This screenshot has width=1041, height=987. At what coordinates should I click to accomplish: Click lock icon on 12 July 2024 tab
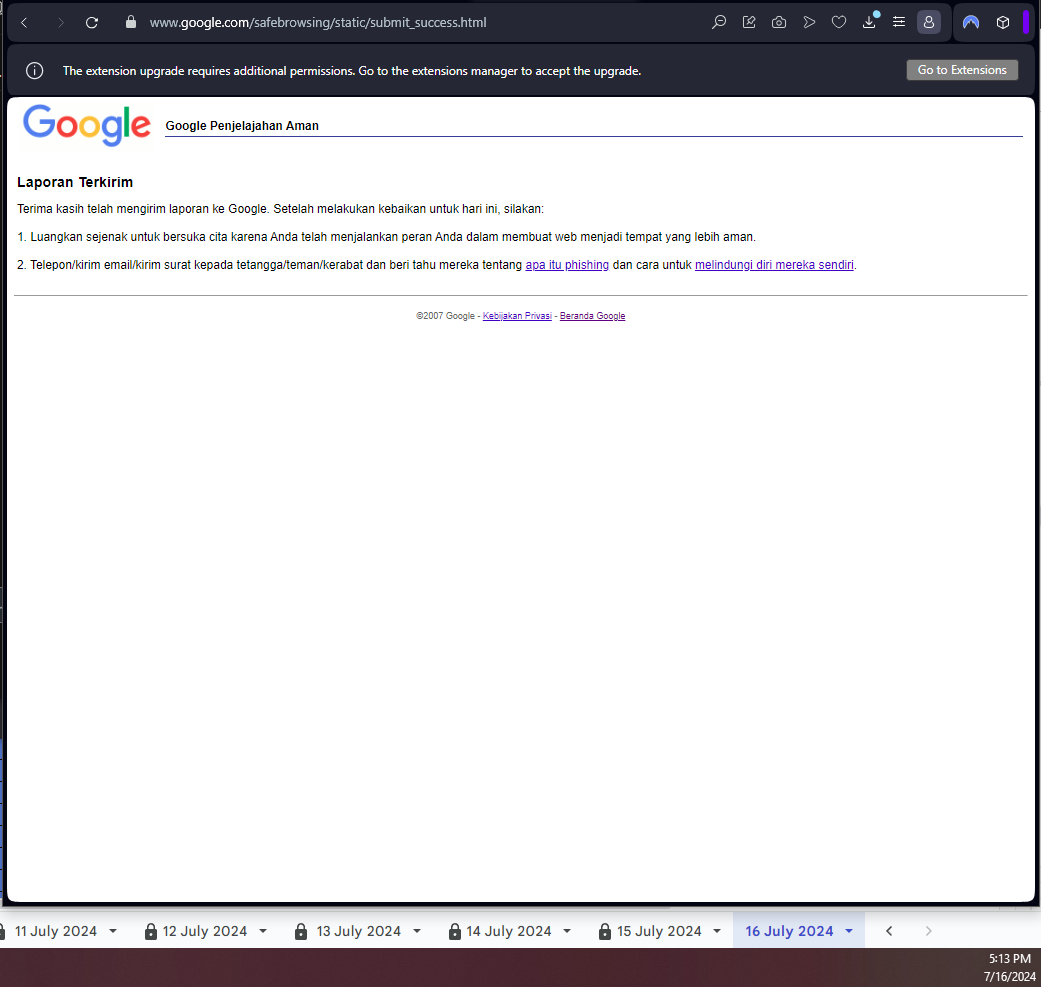151,931
